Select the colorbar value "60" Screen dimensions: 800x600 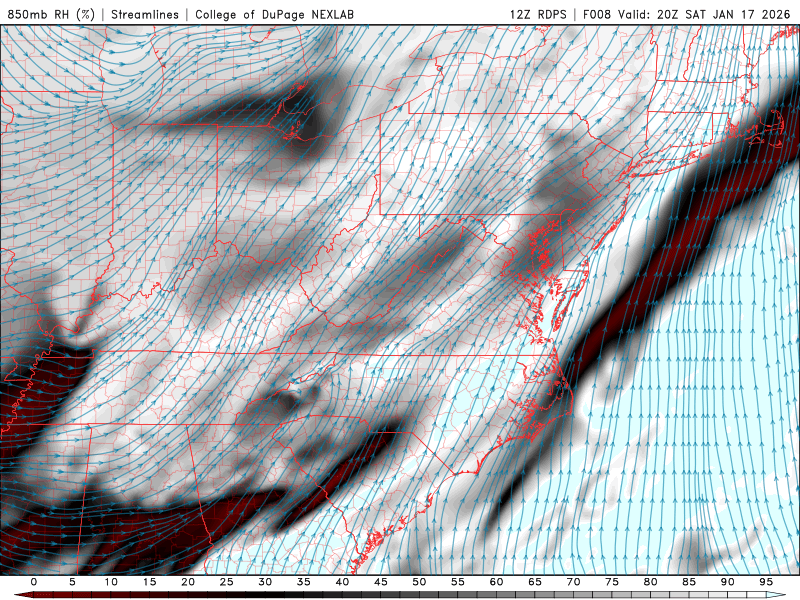[x=496, y=582]
